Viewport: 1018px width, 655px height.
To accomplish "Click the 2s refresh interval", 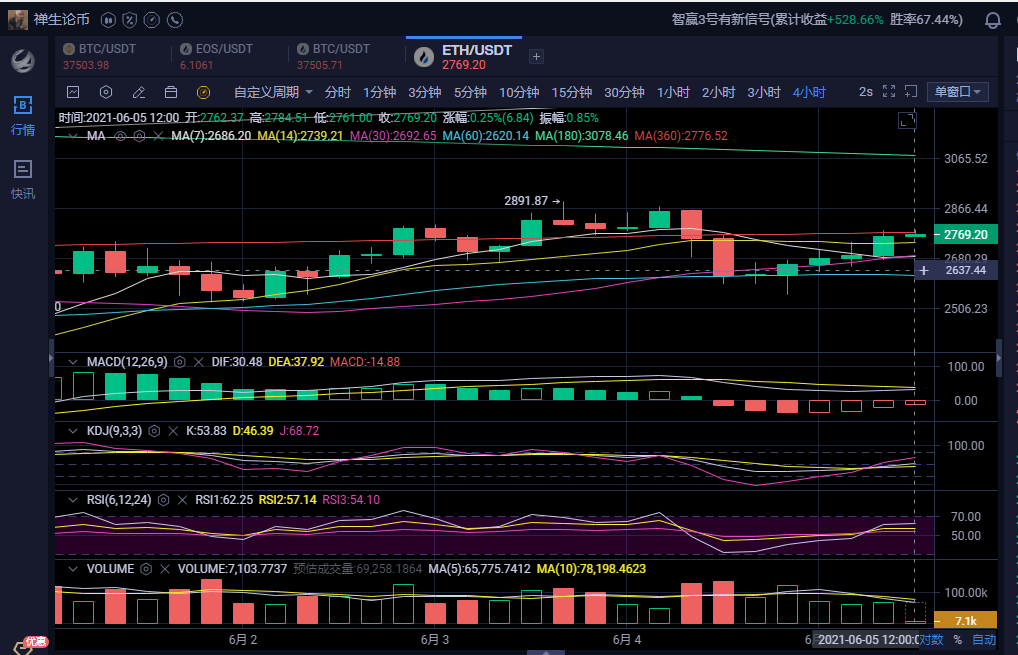I will click(x=866, y=92).
